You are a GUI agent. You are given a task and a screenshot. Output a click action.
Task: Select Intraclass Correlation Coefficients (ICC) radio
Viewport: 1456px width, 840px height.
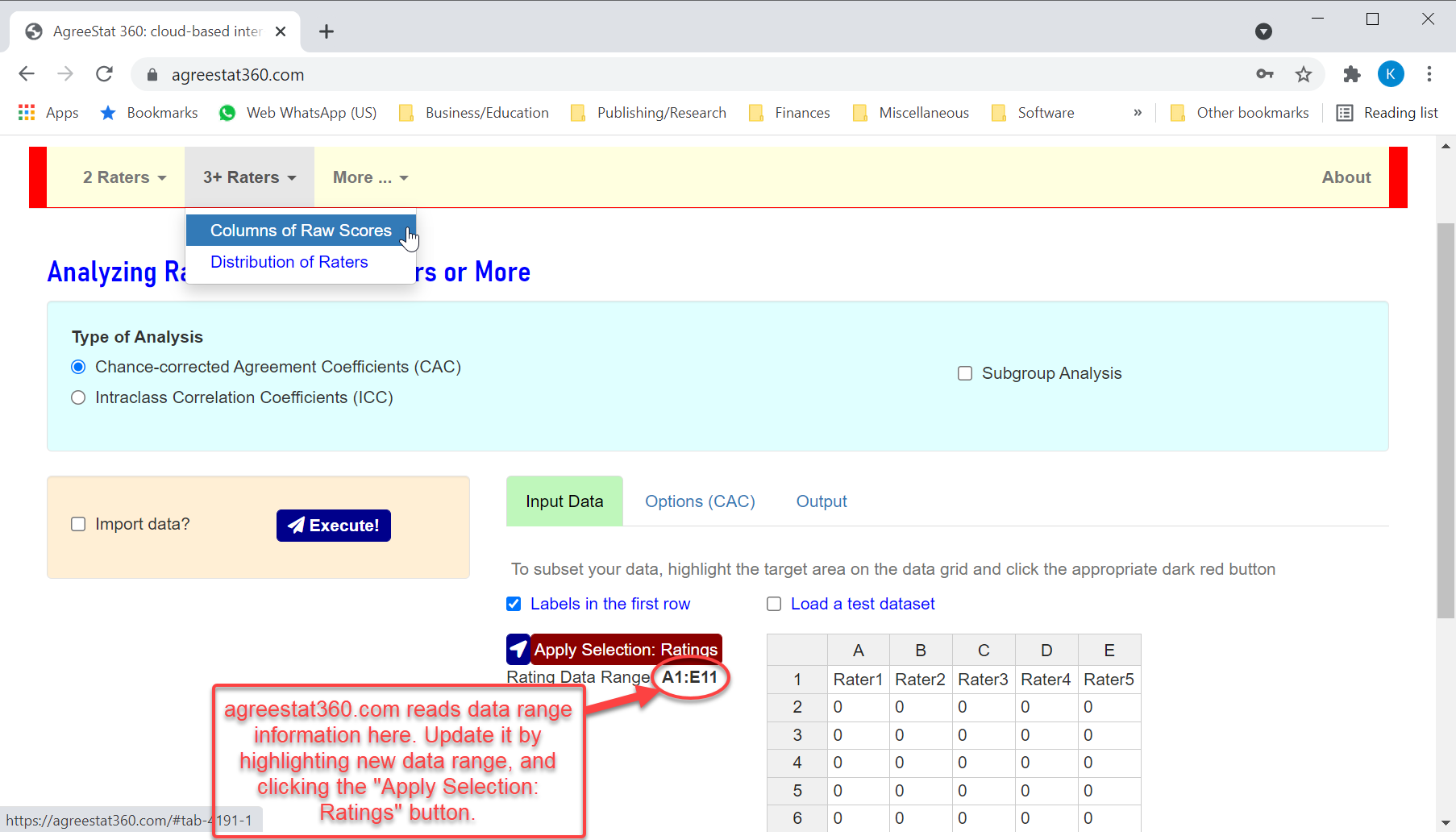coord(78,397)
